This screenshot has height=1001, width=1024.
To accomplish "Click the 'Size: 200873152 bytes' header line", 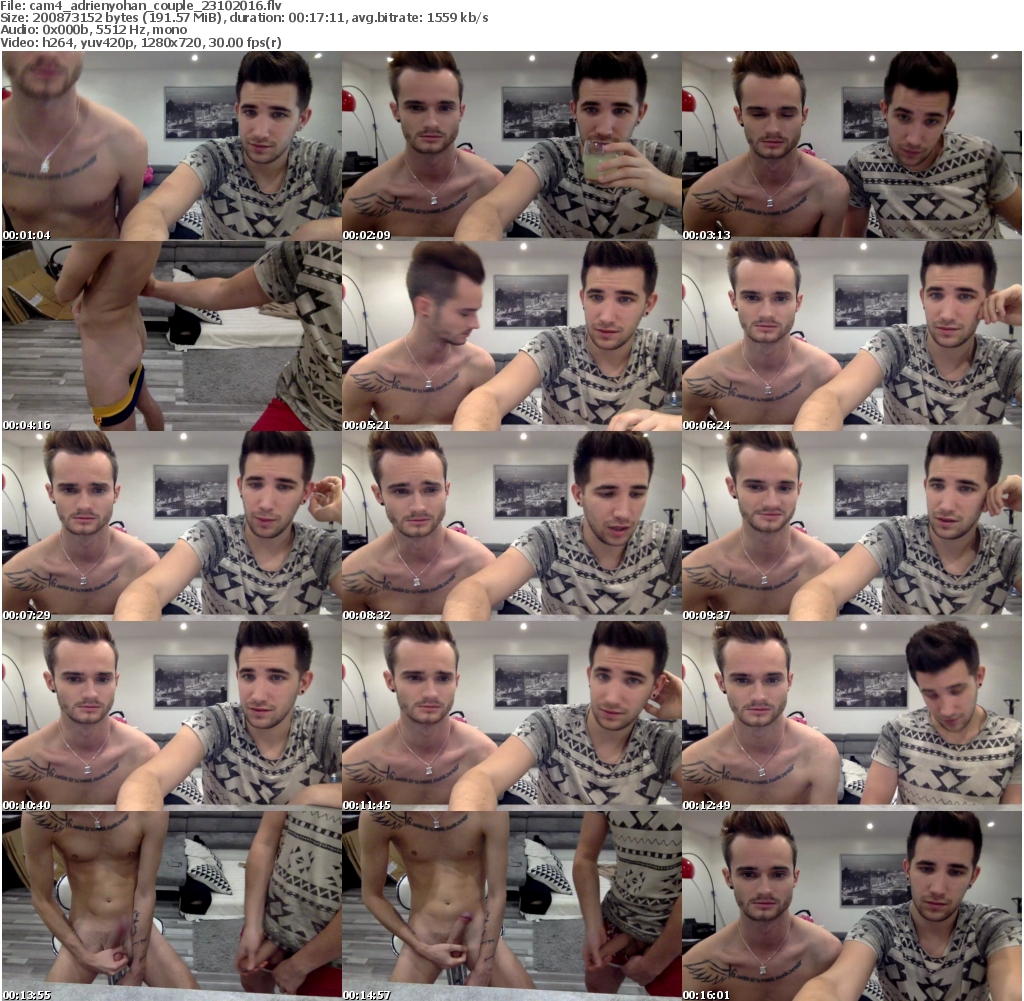I will [244, 18].
